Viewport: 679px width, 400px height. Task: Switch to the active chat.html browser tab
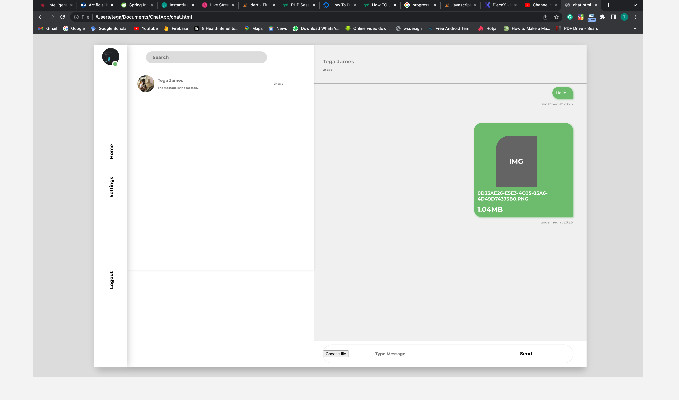(581, 5)
